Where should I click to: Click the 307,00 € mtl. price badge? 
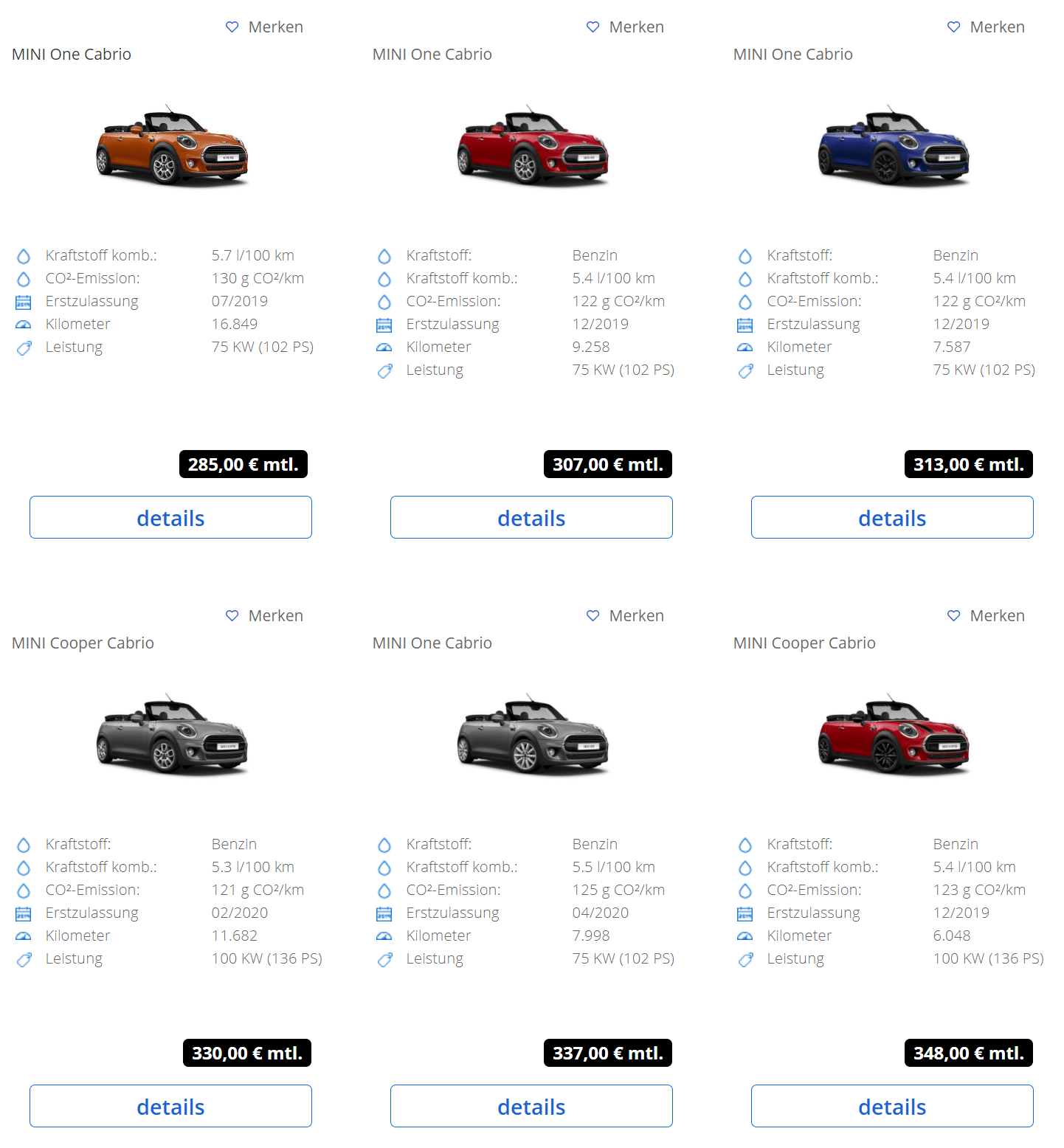pyautogui.click(x=608, y=464)
